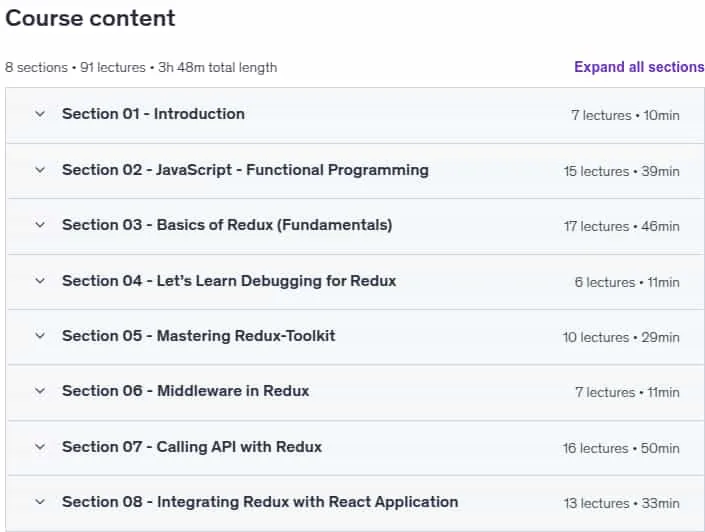Expand chevron for Section 08 Integrating Redux
Screen dimensions: 705x532
[x=40, y=502]
